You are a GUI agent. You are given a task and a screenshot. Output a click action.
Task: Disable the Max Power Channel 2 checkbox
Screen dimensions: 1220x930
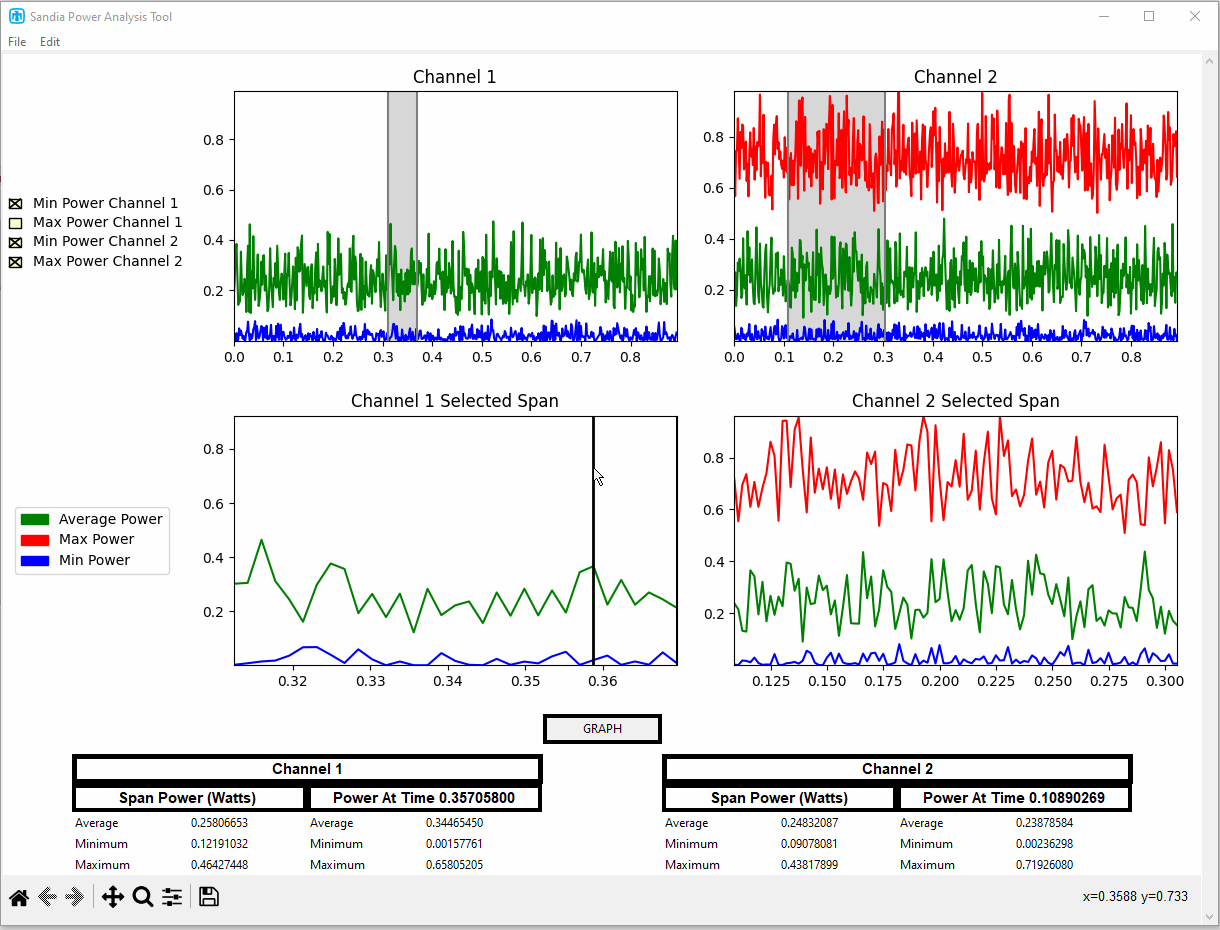coord(15,262)
